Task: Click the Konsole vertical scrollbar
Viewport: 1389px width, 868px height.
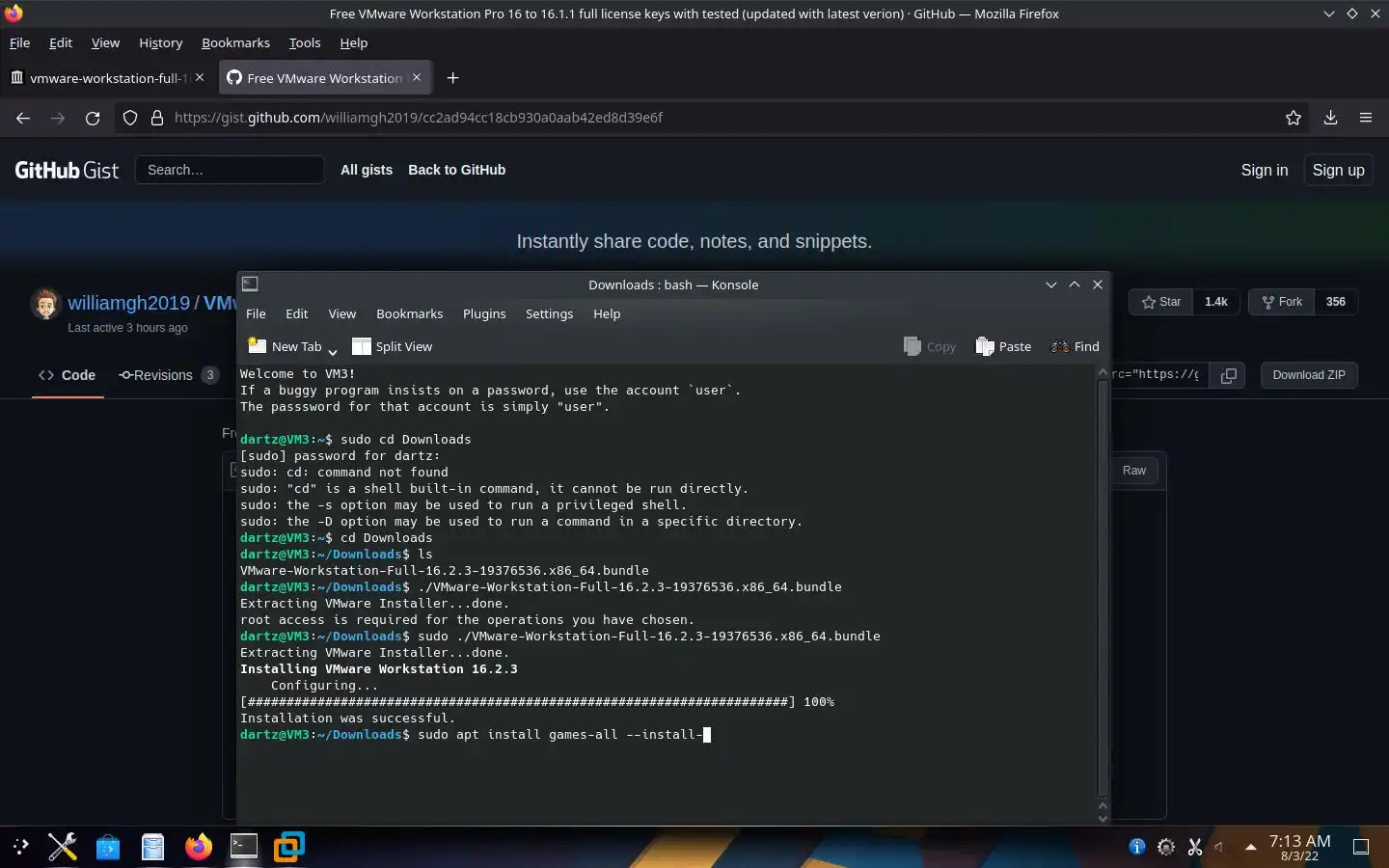Action: (x=1103, y=589)
